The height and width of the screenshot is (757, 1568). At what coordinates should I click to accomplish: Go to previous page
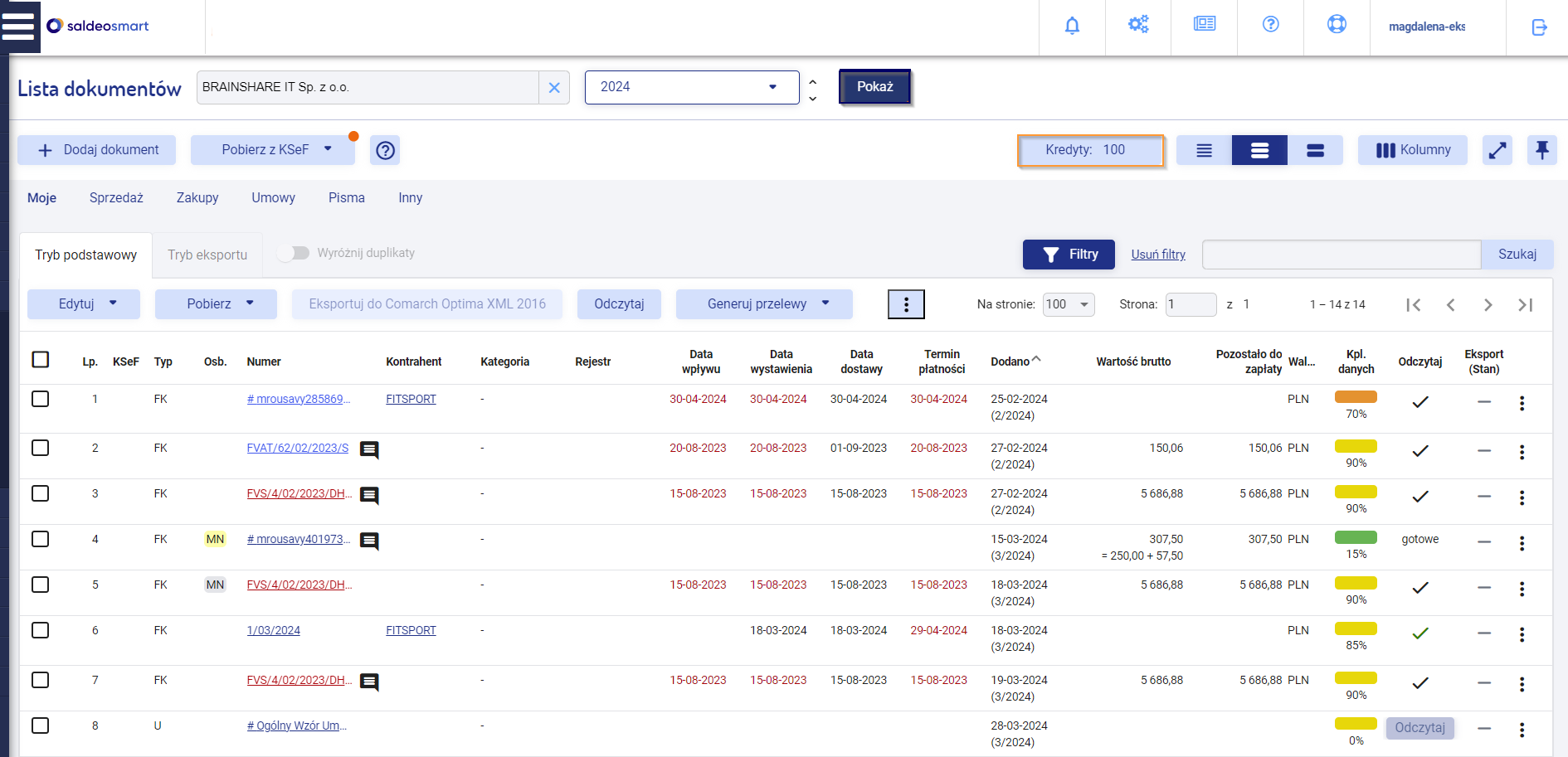click(1451, 305)
